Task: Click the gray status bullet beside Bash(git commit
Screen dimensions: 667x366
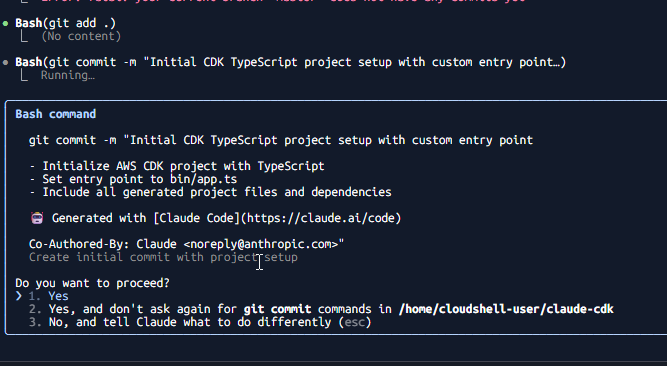Action: pyautogui.click(x=6, y=63)
